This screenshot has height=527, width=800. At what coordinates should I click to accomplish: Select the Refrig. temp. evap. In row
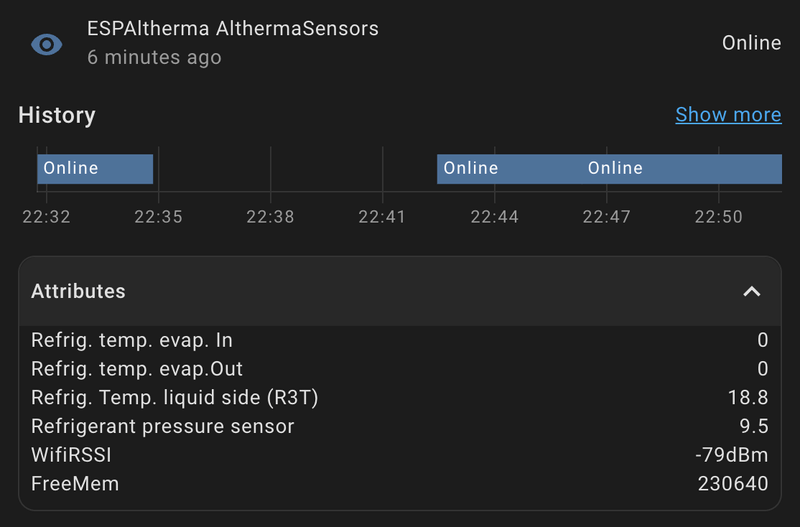[x=132, y=341]
